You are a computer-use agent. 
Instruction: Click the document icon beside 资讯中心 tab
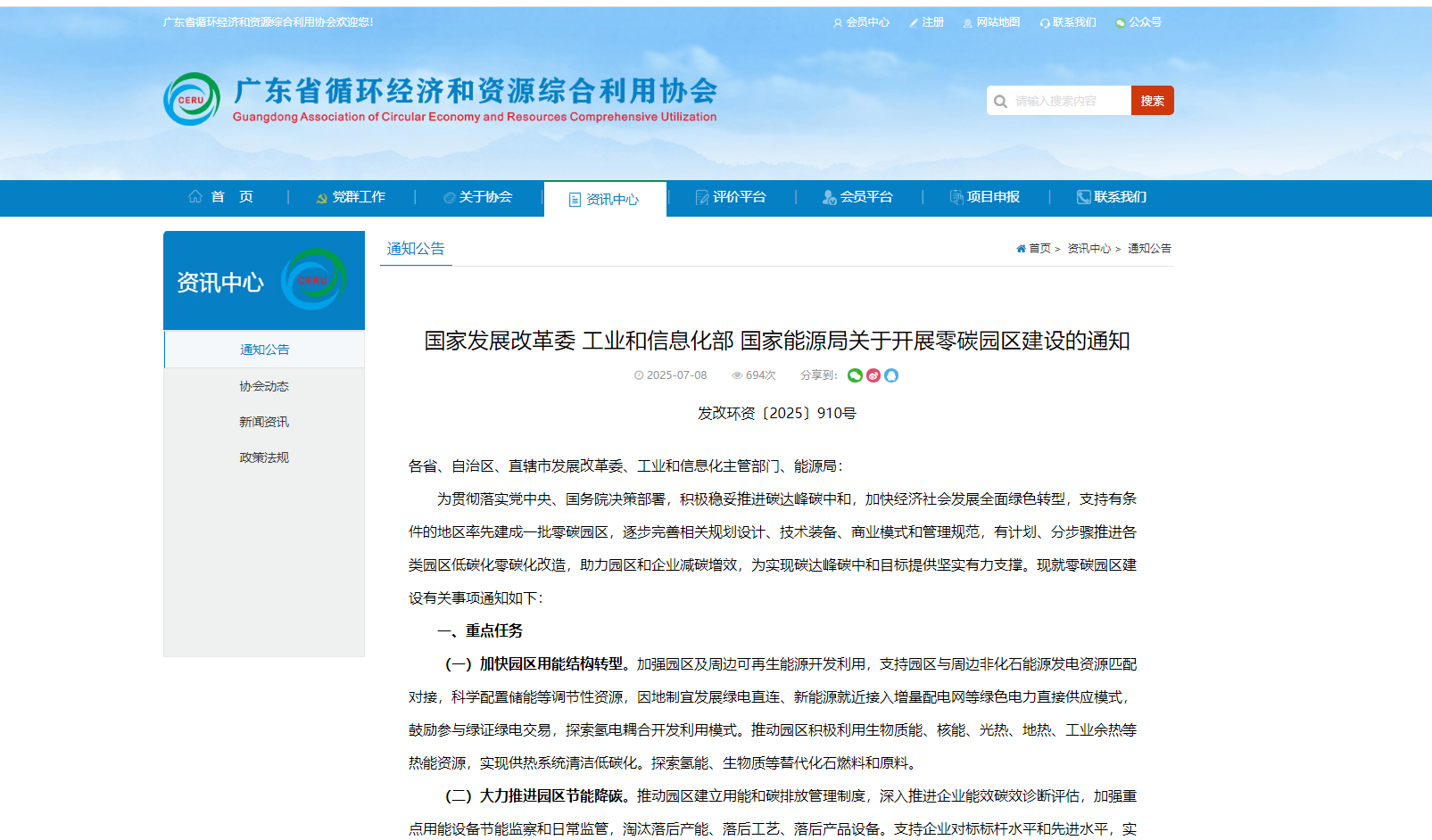click(x=575, y=200)
